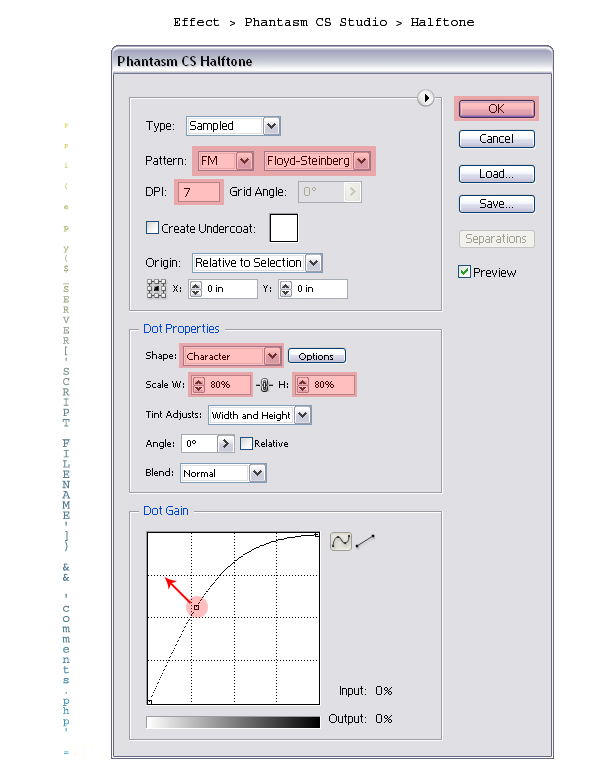
Task: Click the Scale H stepper arrows
Action: pyautogui.click(x=303, y=385)
